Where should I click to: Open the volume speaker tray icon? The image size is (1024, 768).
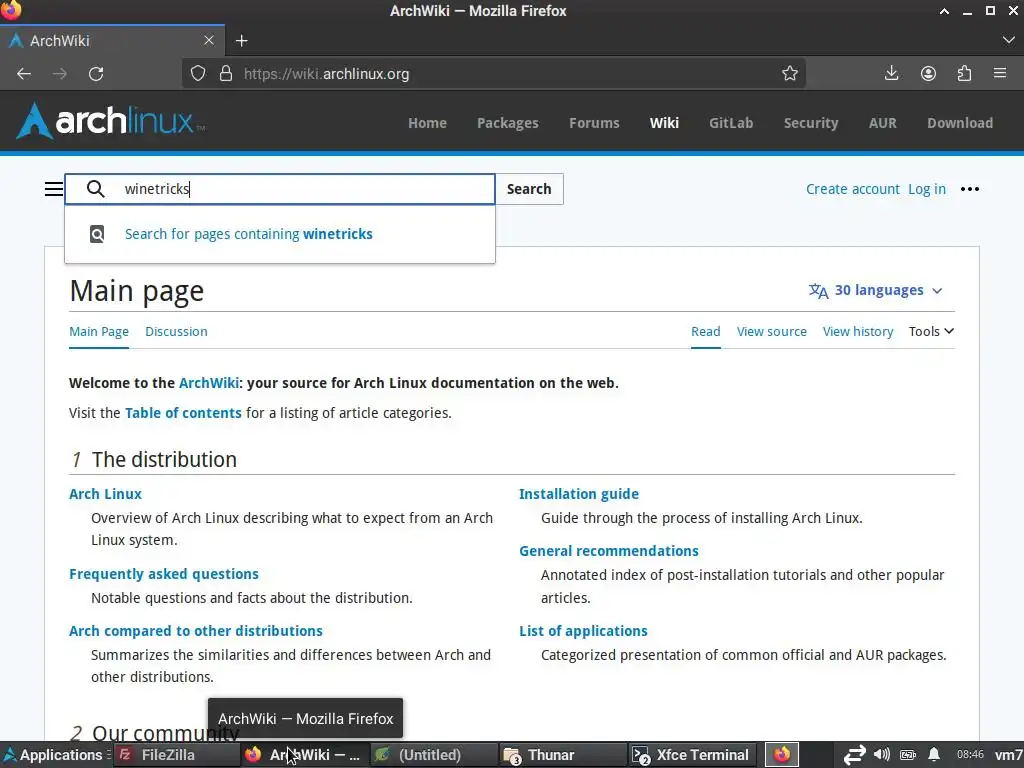[882, 755]
